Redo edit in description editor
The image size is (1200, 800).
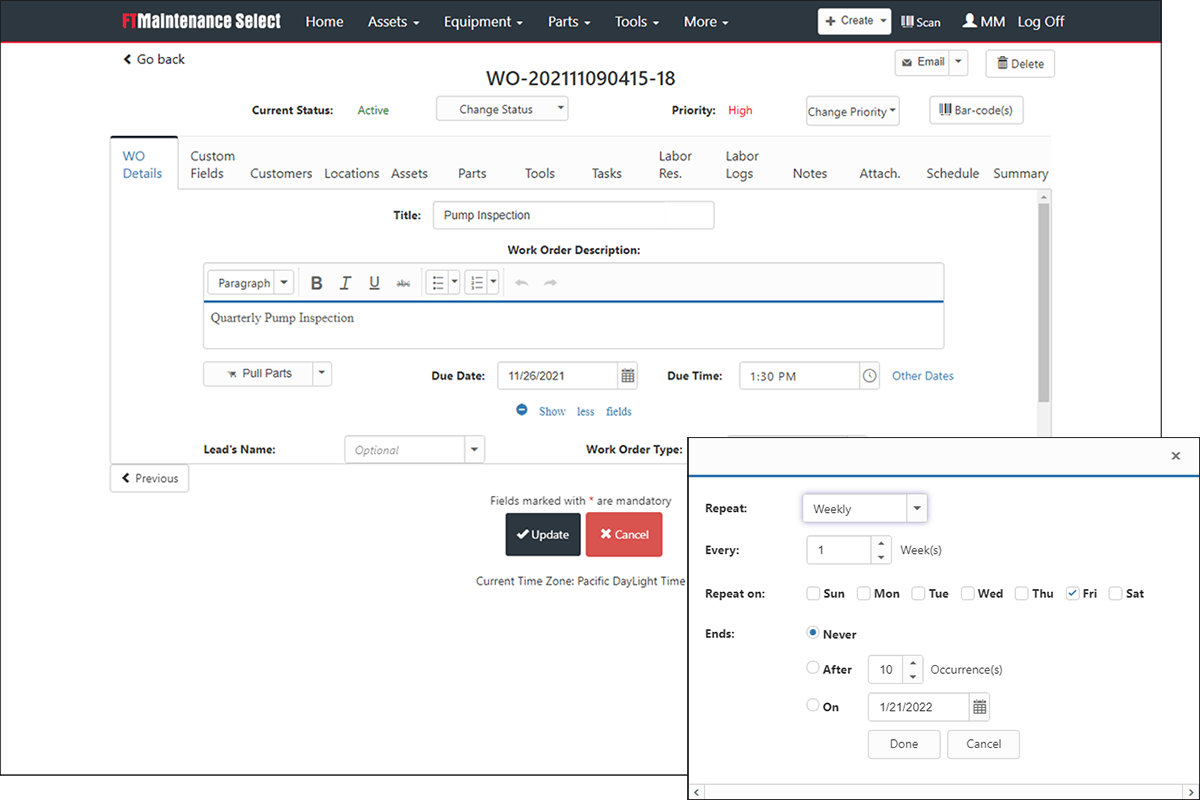click(550, 283)
